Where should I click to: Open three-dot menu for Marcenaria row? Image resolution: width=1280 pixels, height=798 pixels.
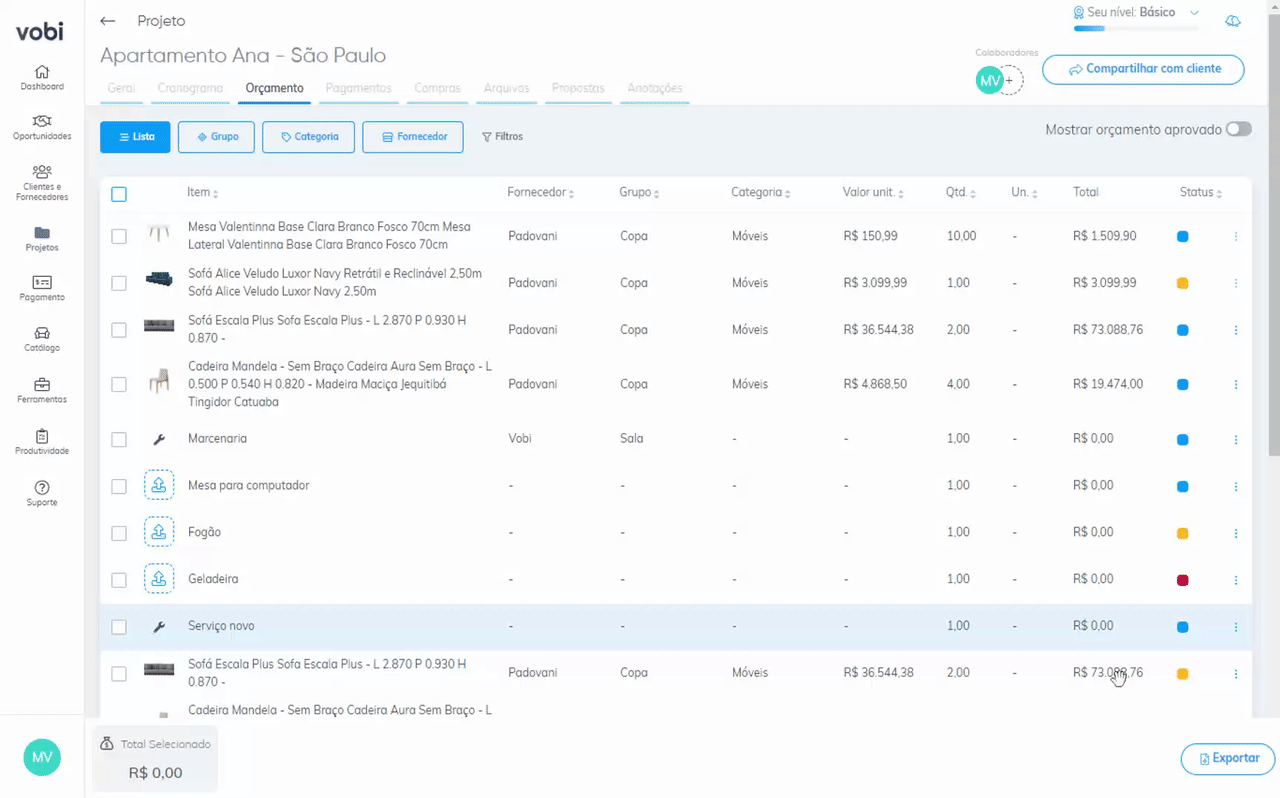click(x=1236, y=439)
